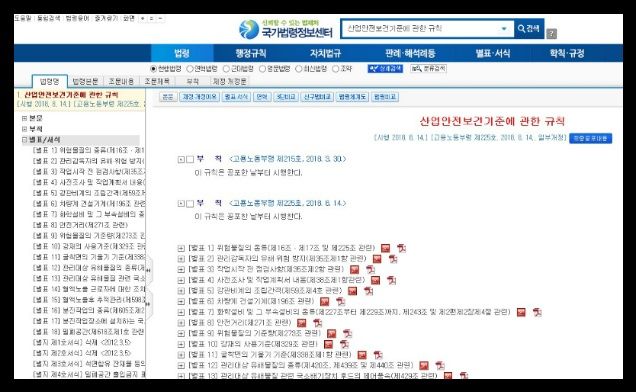Viewport: 636px width, 392px height.
Task: Click the 3단비교 button
Action: [x=286, y=97]
